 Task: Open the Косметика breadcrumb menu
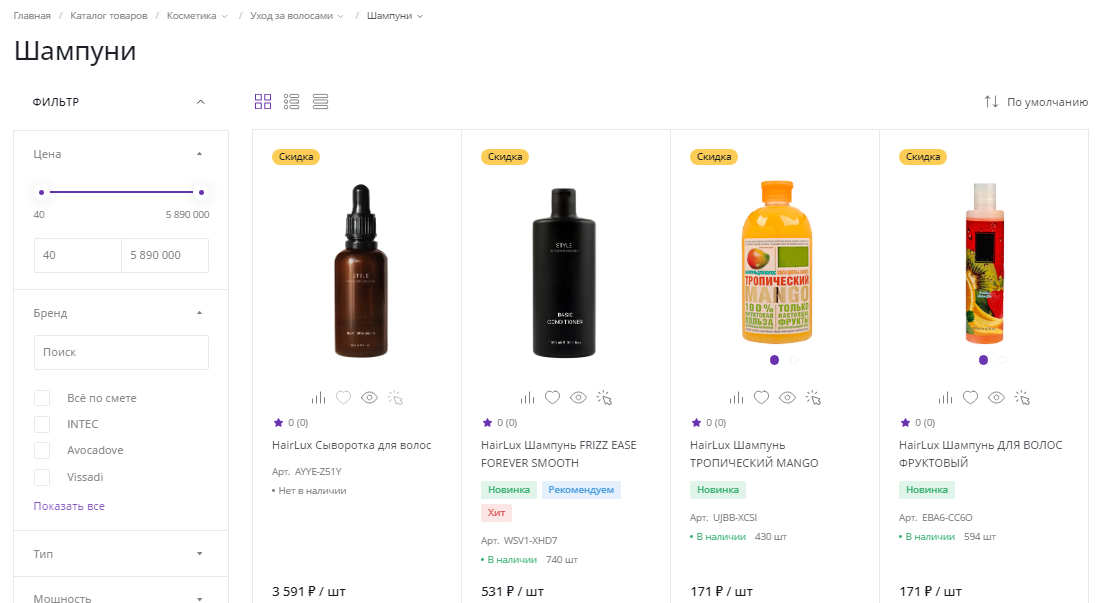pyautogui.click(x=196, y=16)
